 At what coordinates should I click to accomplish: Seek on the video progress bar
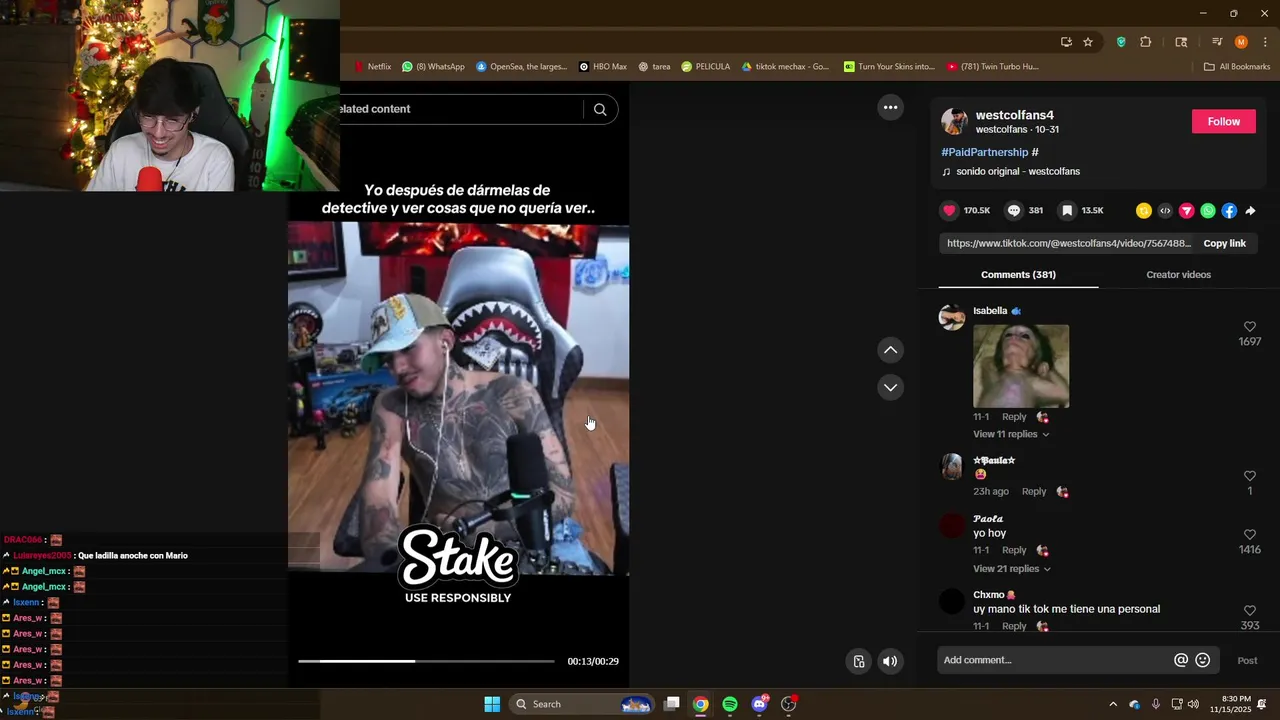pos(426,661)
